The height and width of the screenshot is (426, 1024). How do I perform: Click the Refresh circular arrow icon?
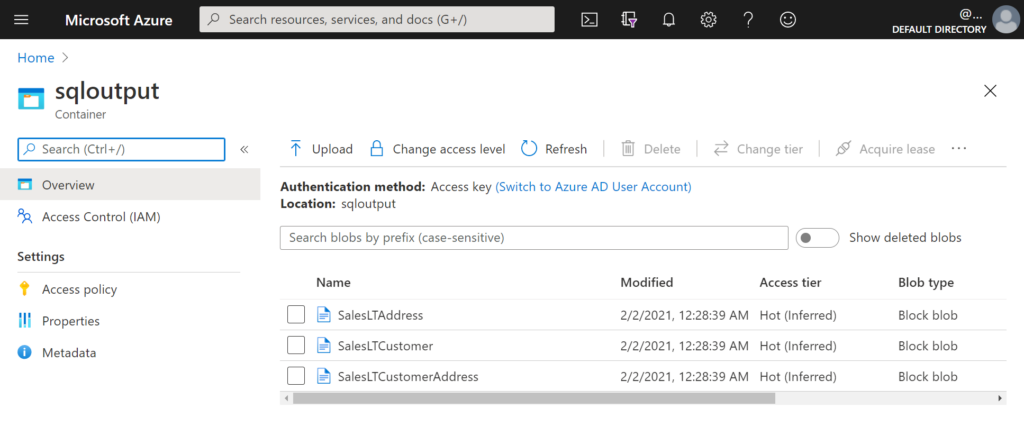[528, 149]
